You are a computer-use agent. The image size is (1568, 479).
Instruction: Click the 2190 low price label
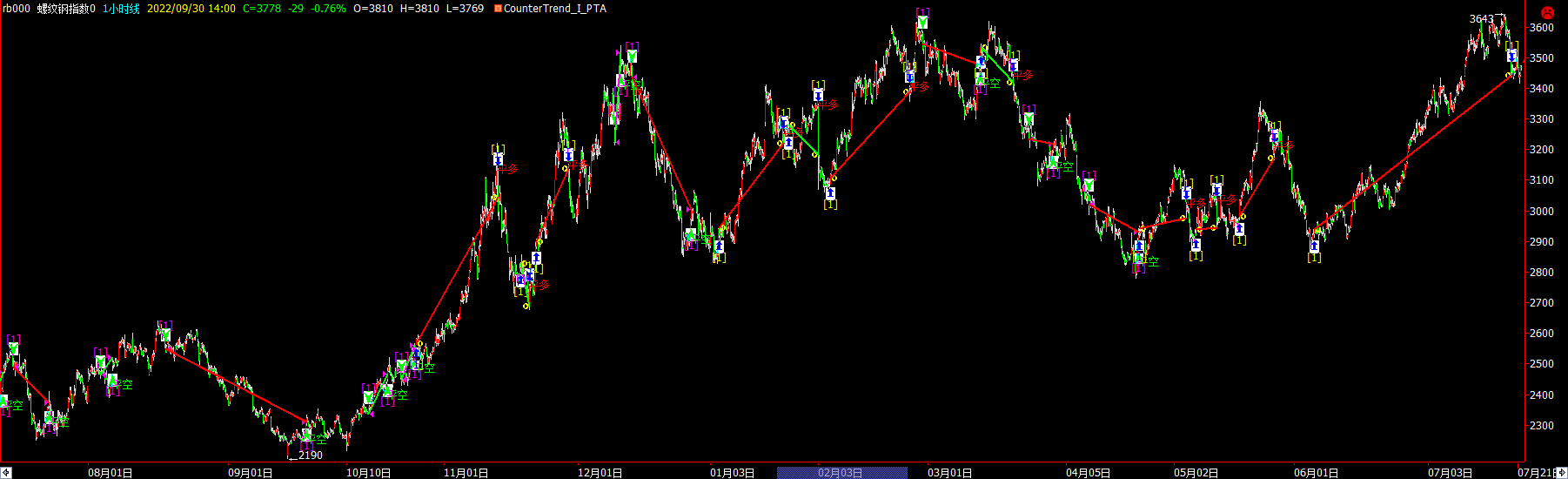(310, 455)
